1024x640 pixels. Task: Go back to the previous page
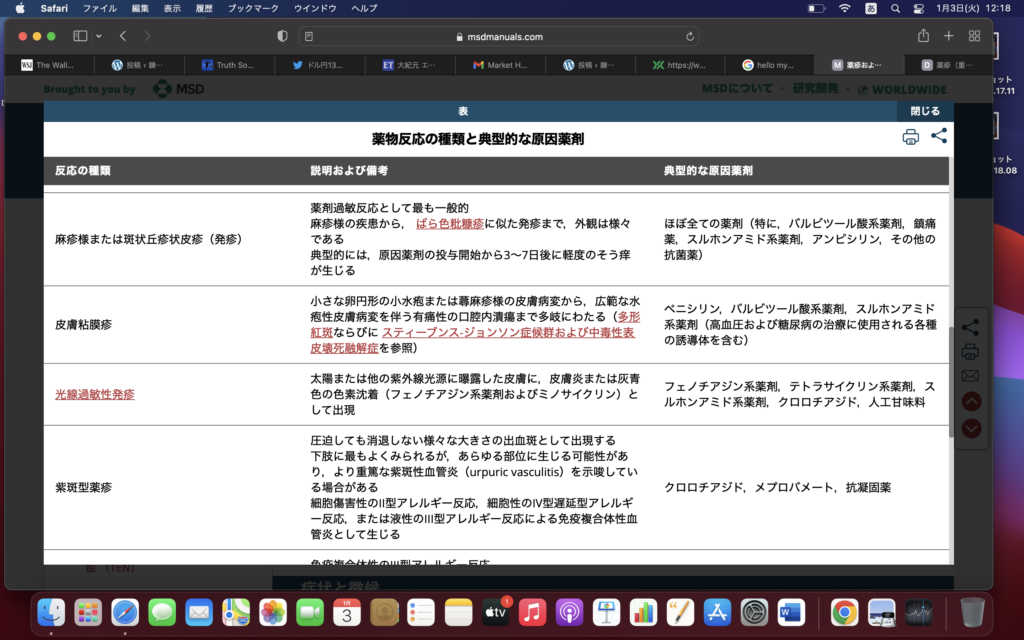tap(123, 36)
